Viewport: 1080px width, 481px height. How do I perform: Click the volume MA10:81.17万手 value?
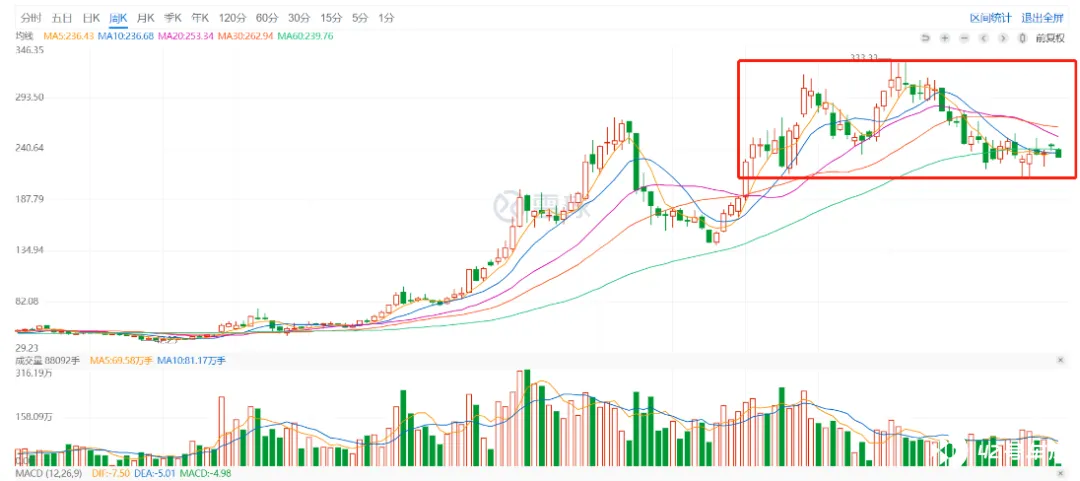[x=192, y=360]
